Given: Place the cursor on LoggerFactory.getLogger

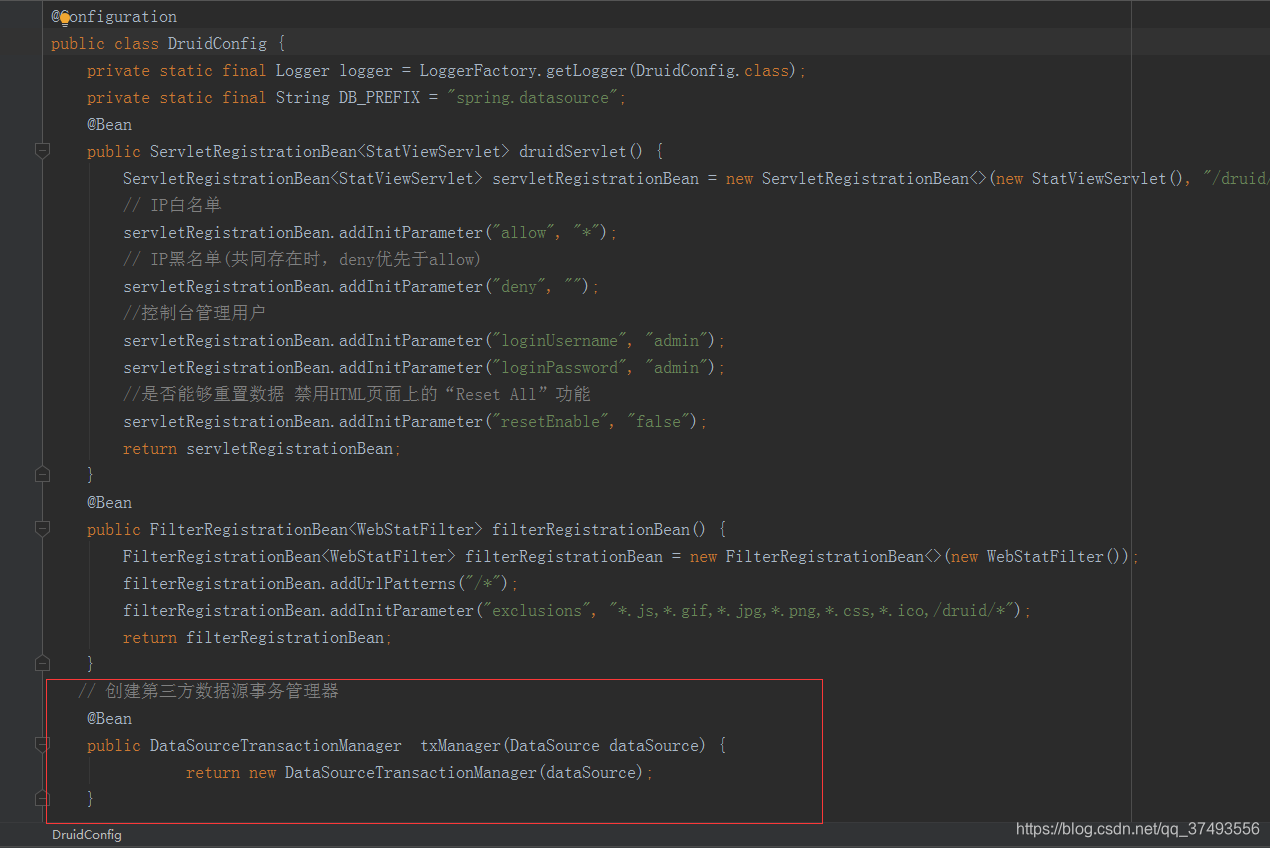Looking at the screenshot, I should [x=523, y=71].
